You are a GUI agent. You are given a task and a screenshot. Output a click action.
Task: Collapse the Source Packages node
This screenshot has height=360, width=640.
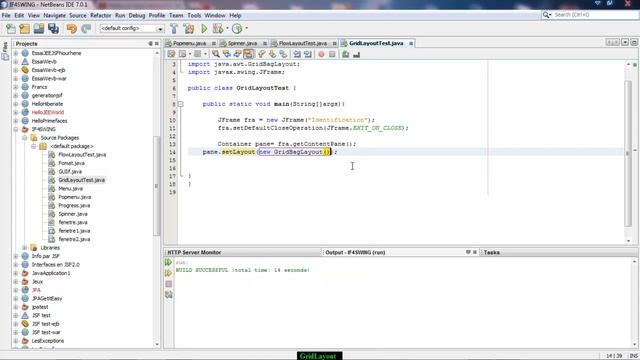tap(25, 138)
